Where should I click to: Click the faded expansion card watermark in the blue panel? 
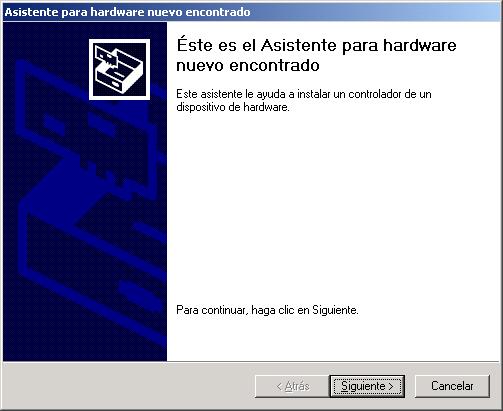pyautogui.click(x=83, y=117)
